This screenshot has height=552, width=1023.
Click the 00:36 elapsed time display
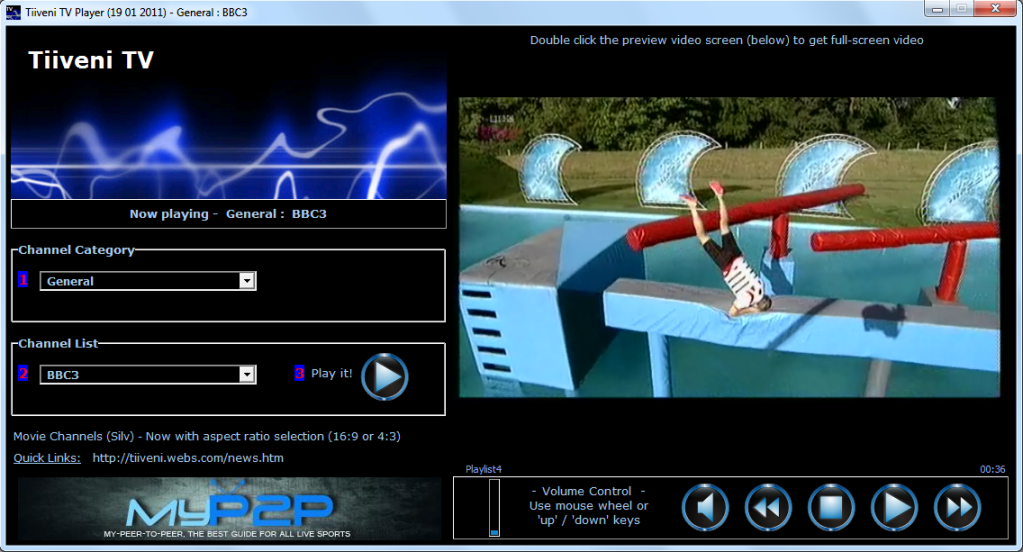click(x=992, y=469)
